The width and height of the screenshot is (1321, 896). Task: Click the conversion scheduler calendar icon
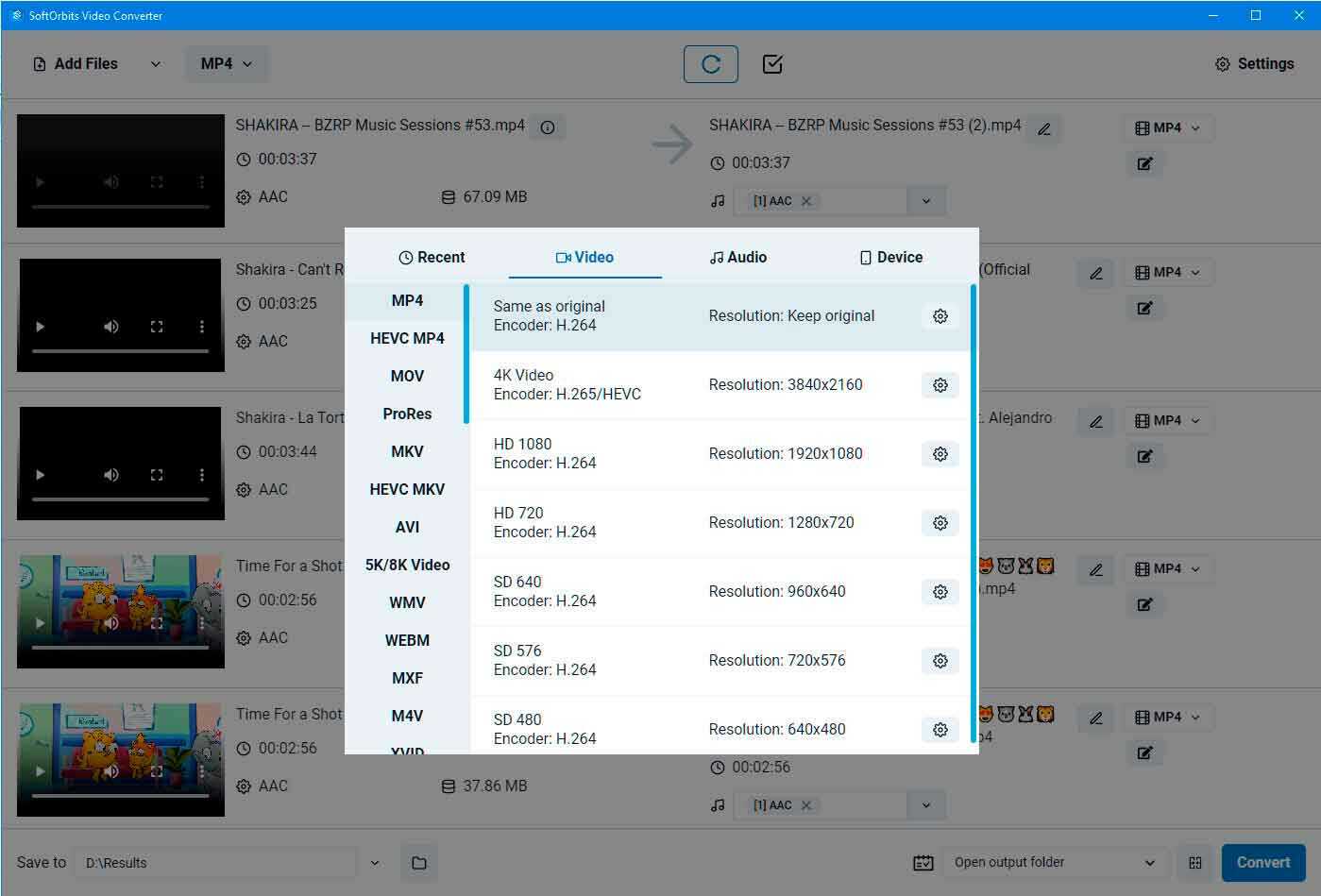click(x=923, y=862)
